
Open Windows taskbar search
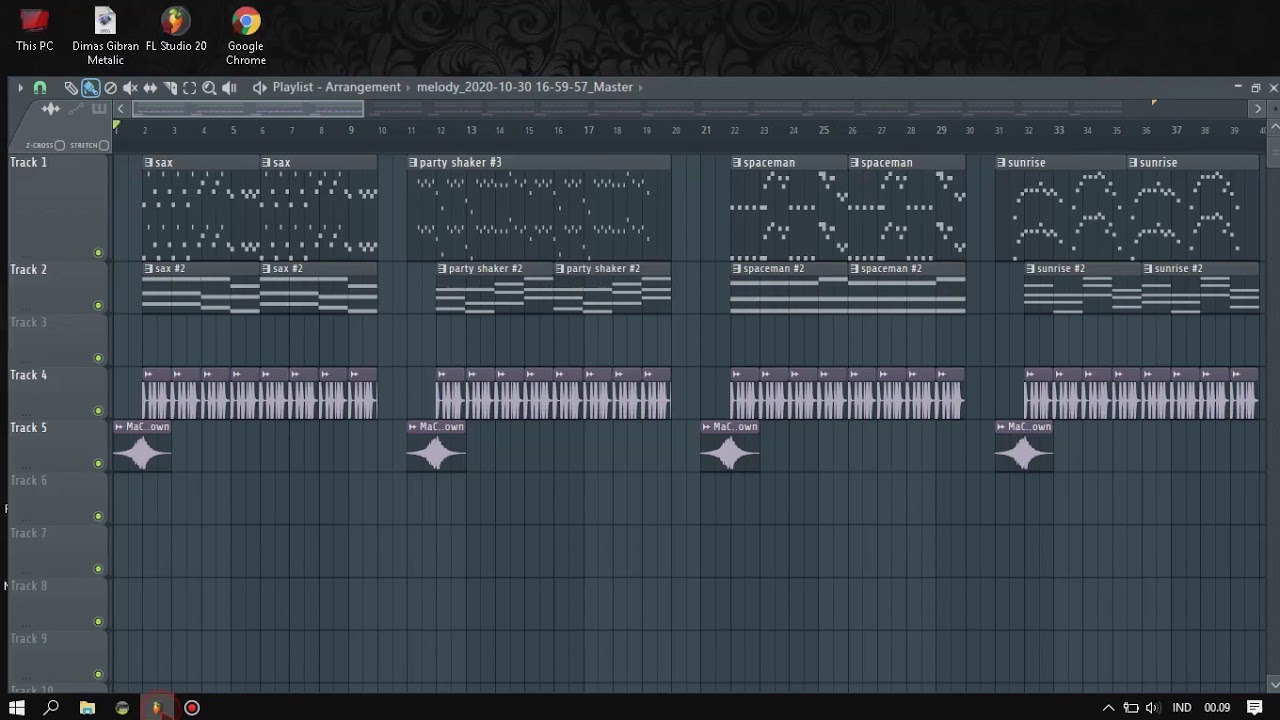click(x=52, y=708)
